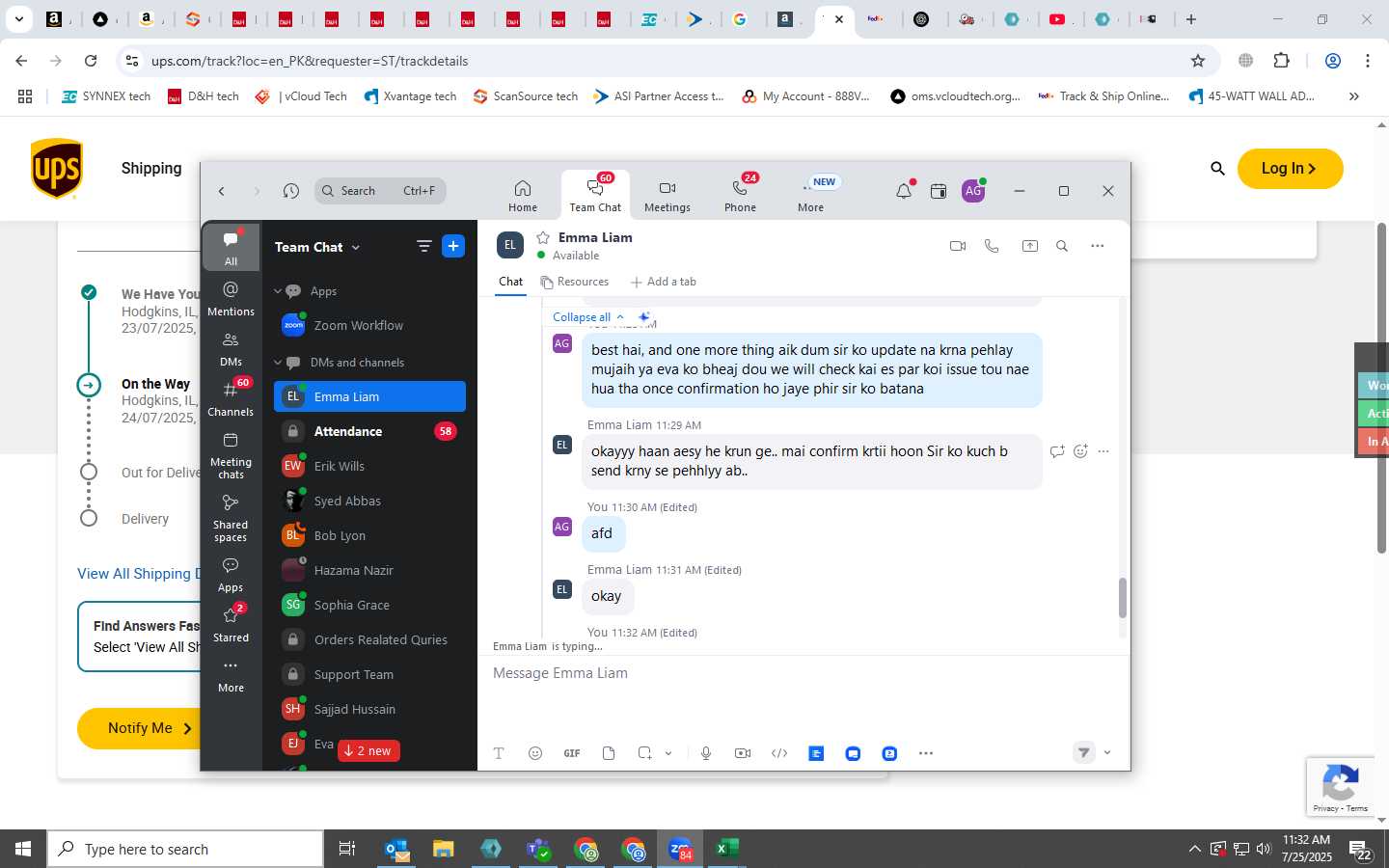This screenshot has height=868, width=1389.
Task: Reply to Emma's okayyy message
Action: pos(1057,451)
